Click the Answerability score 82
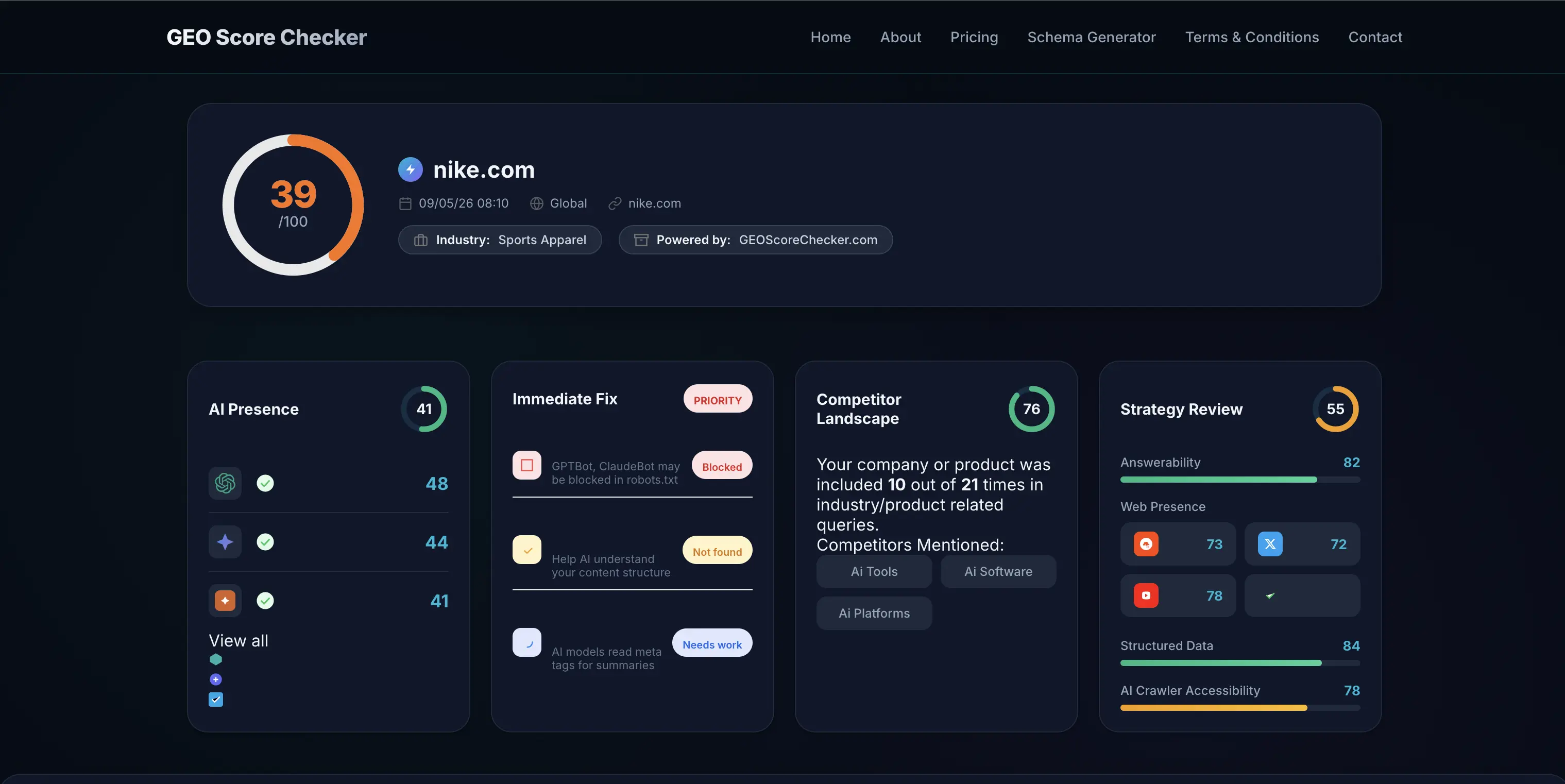Screen dimensions: 1565x784 point(1351,462)
